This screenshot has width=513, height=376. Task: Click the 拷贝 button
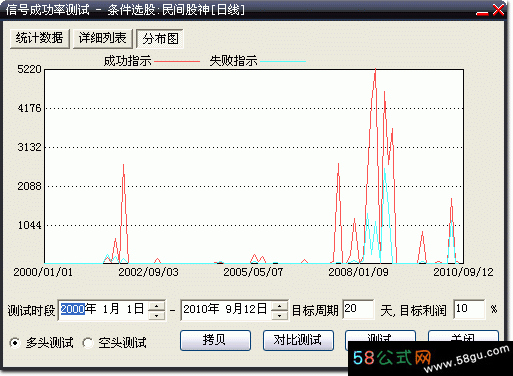pyautogui.click(x=215, y=340)
